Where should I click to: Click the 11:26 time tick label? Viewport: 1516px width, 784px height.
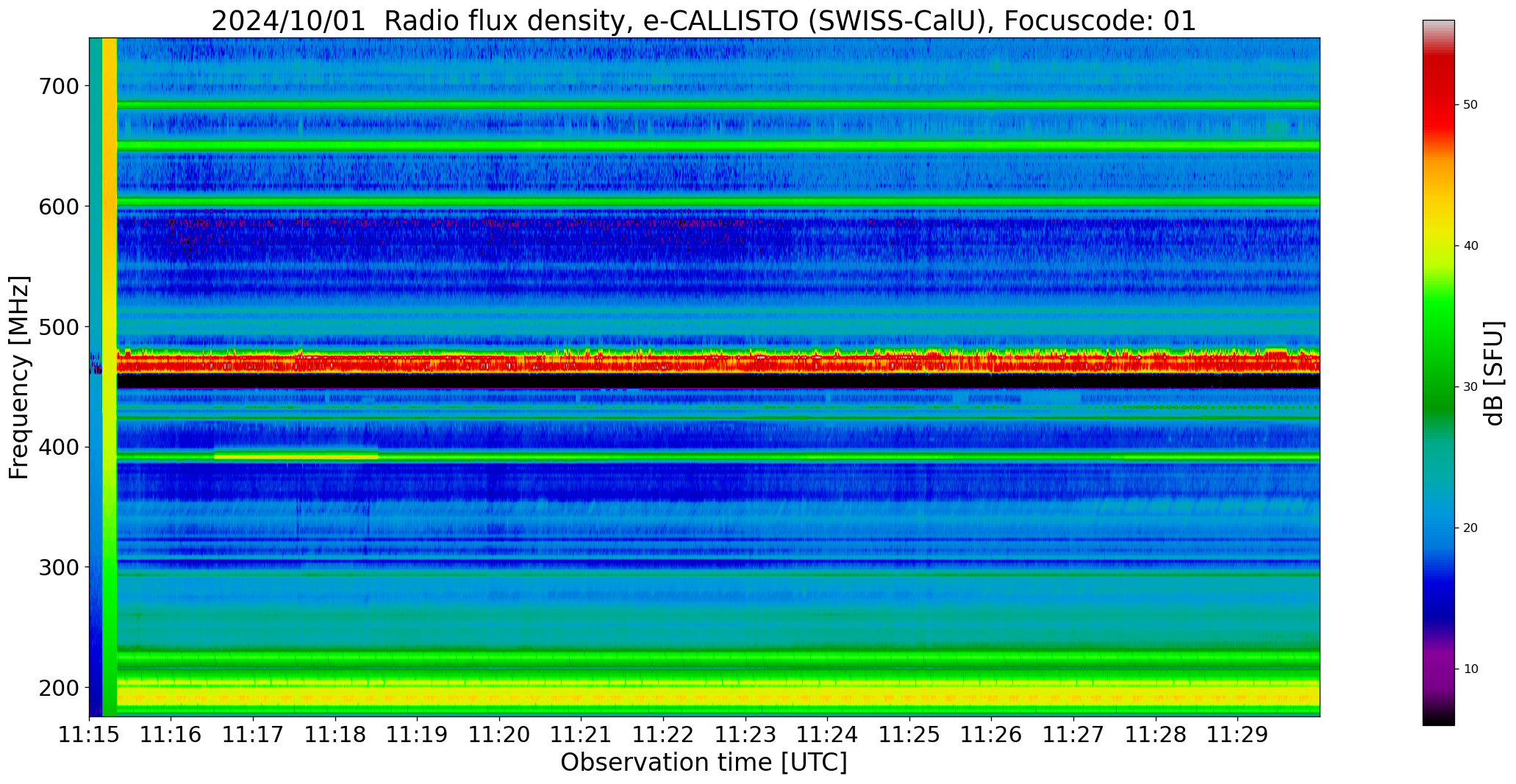992,736
